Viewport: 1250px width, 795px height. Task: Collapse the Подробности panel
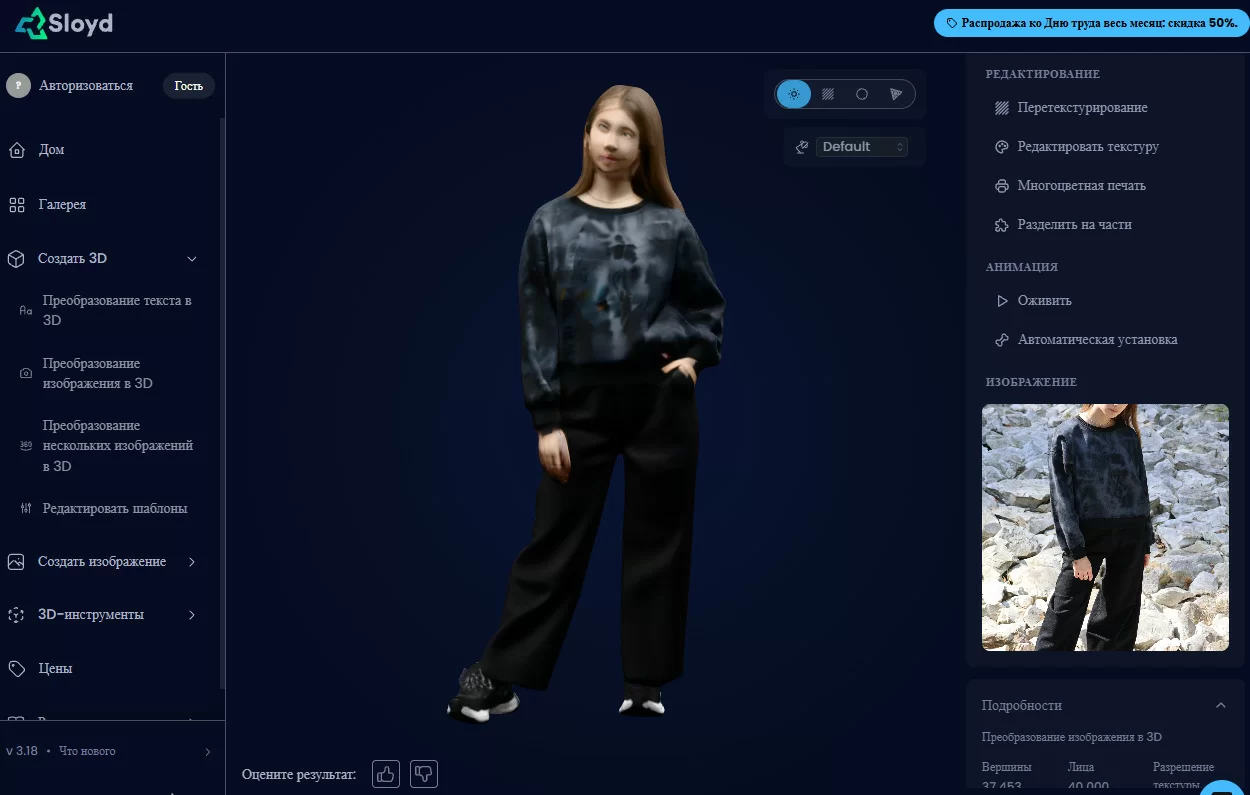1221,705
